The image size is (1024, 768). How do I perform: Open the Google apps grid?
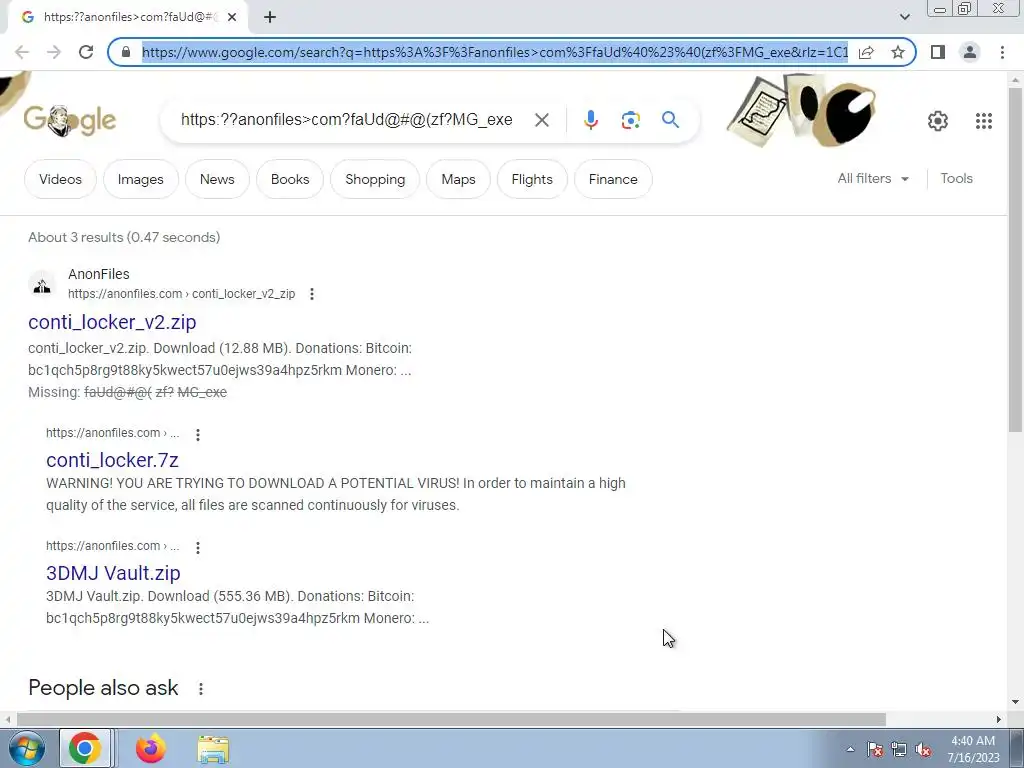click(x=984, y=121)
